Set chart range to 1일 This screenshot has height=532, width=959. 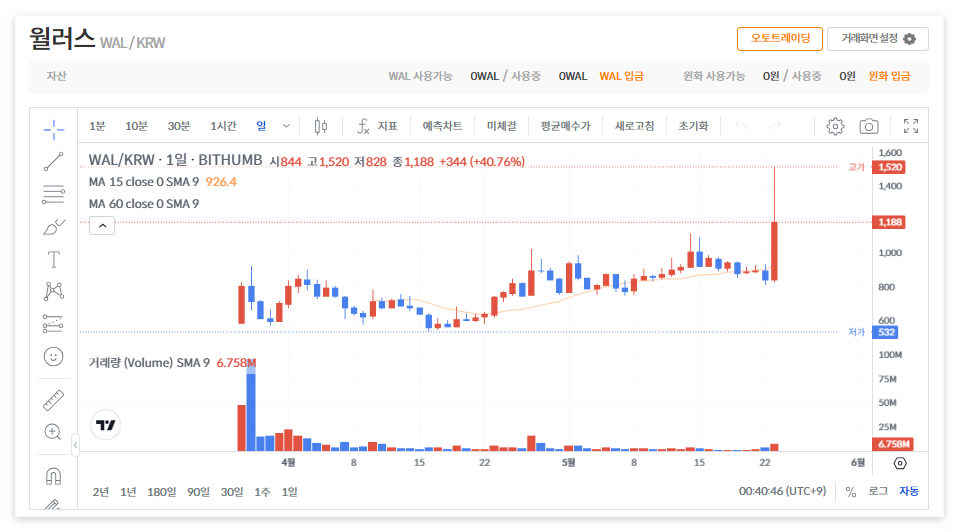289,492
